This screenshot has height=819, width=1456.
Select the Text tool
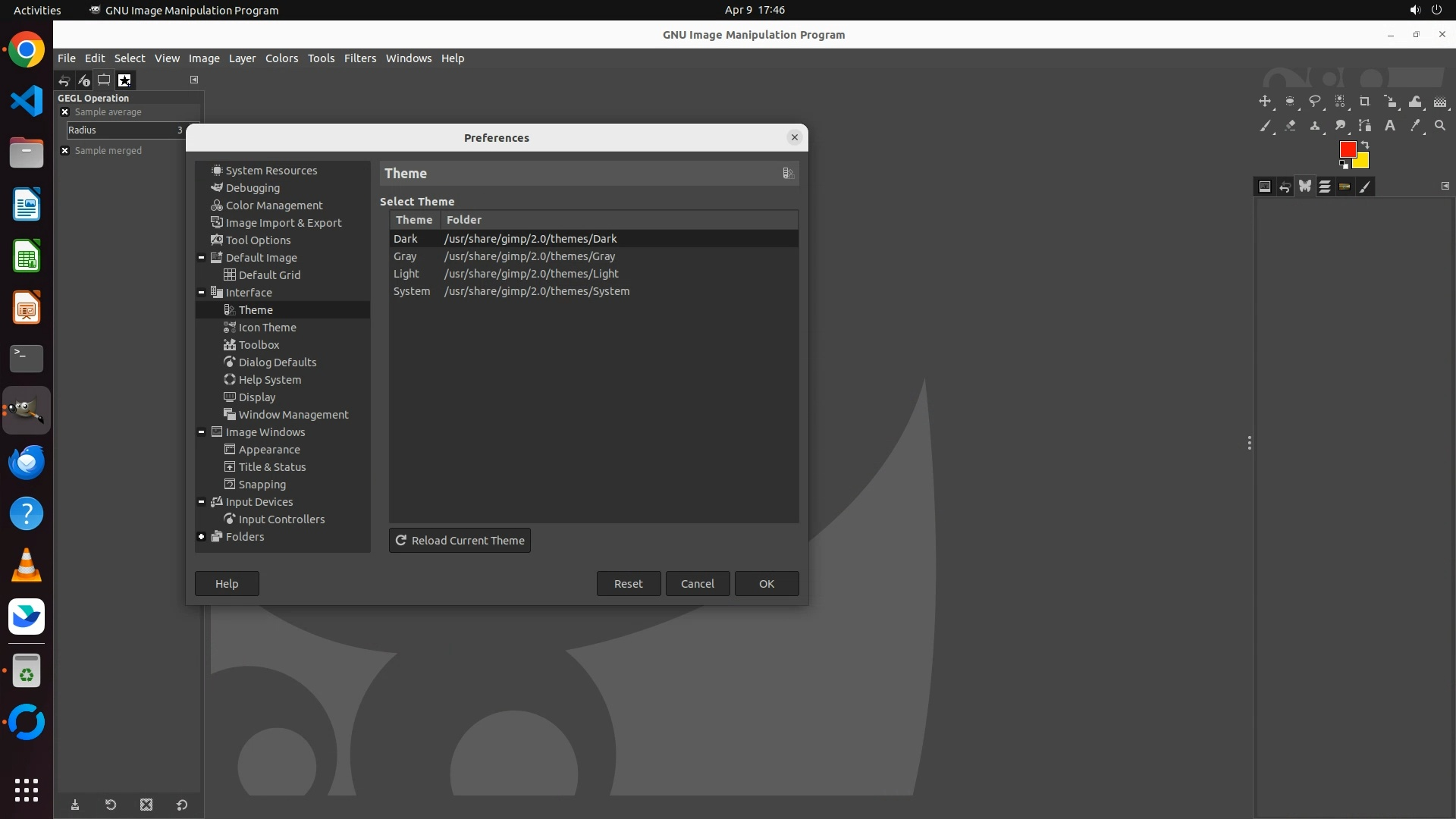pyautogui.click(x=1390, y=126)
